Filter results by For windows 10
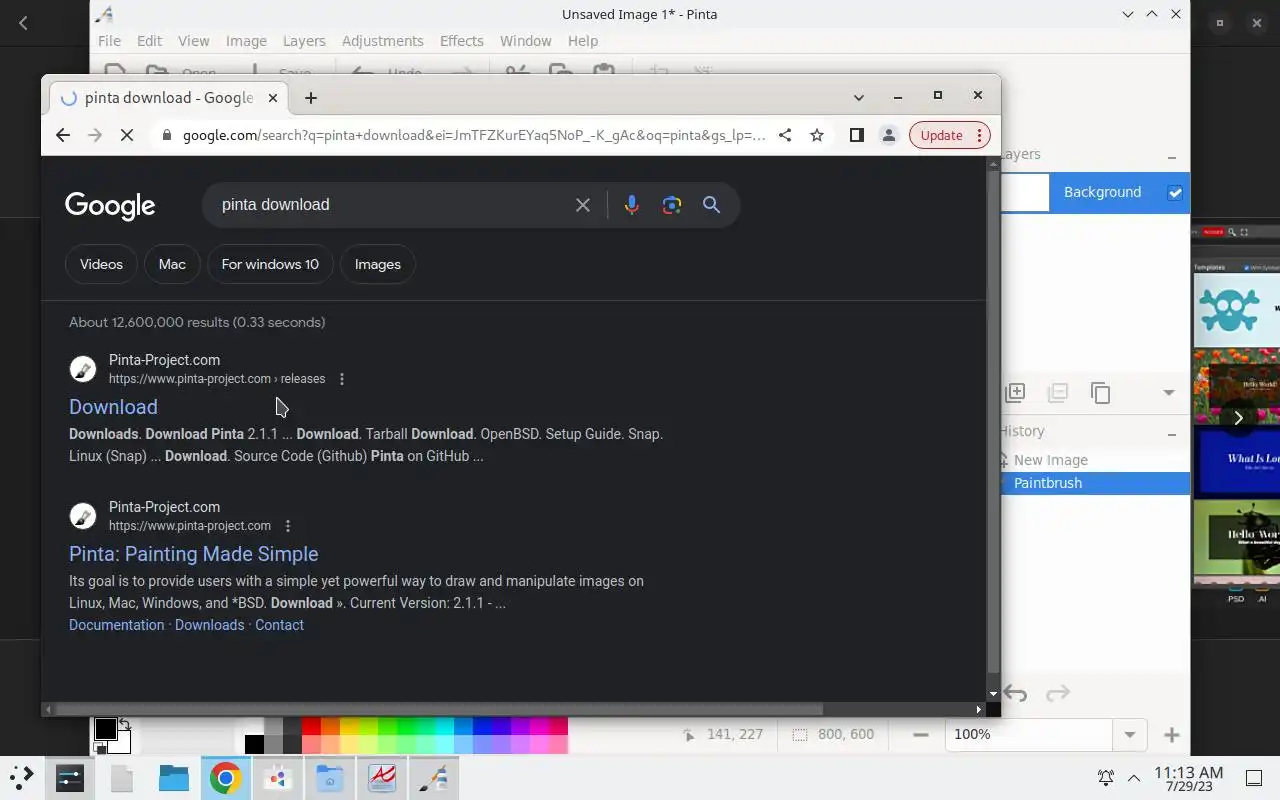Screen dimensions: 1280x800 point(270,264)
